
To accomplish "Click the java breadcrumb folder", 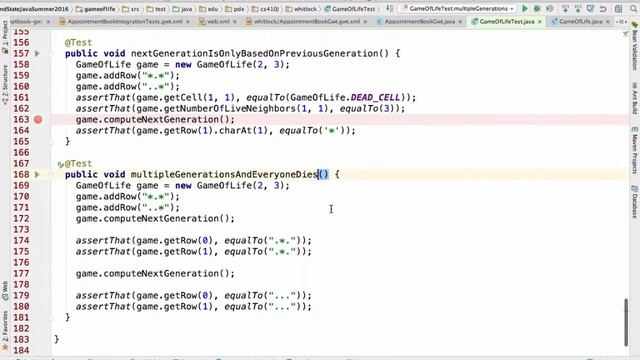I will tap(182, 9).
